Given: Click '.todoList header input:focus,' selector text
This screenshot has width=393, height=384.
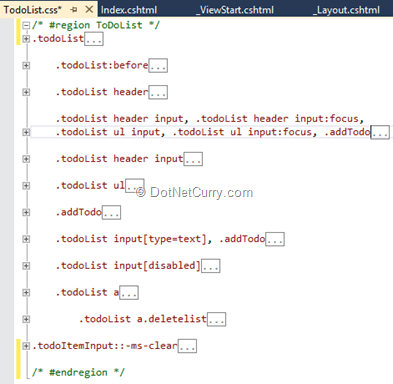Looking at the screenshot, I should pyautogui.click(x=280, y=119).
